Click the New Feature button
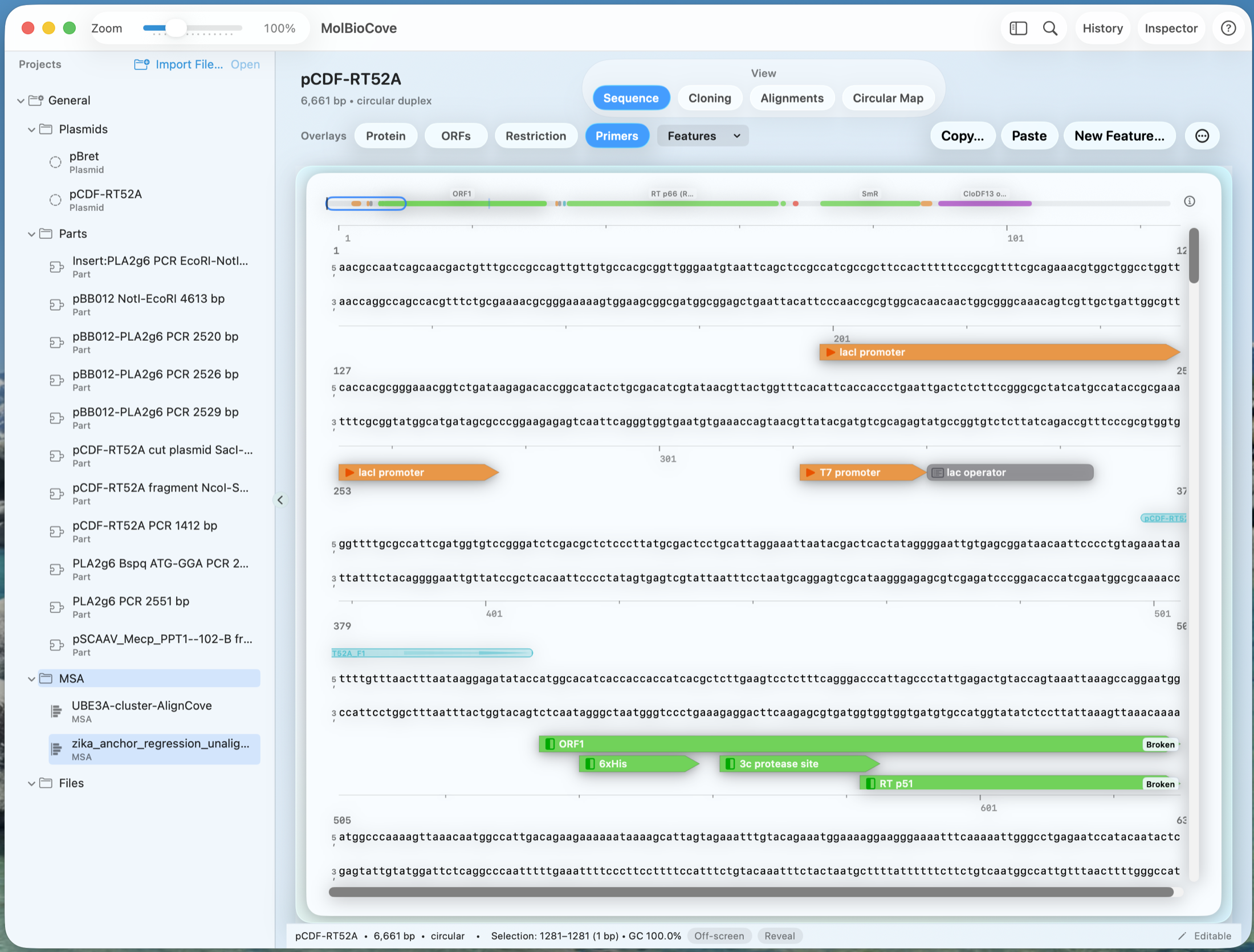This screenshot has height=952, width=1254. (1119, 136)
